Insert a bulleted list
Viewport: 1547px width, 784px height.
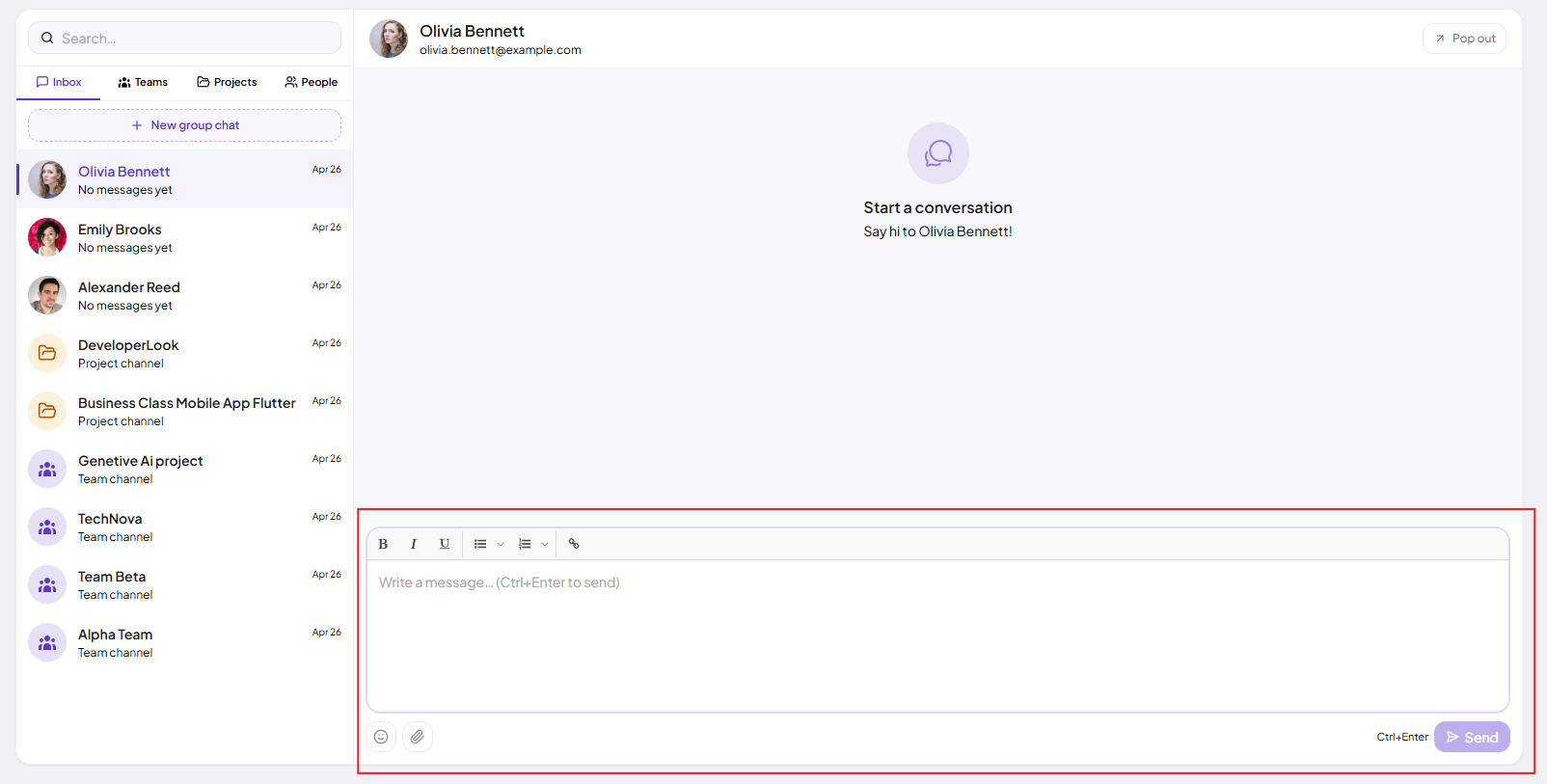[480, 544]
